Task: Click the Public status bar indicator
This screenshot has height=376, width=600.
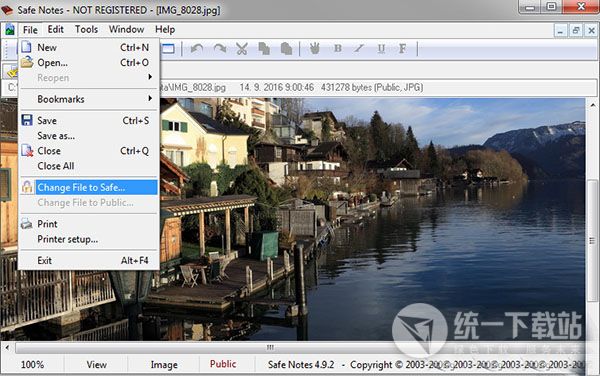Action: click(x=223, y=364)
